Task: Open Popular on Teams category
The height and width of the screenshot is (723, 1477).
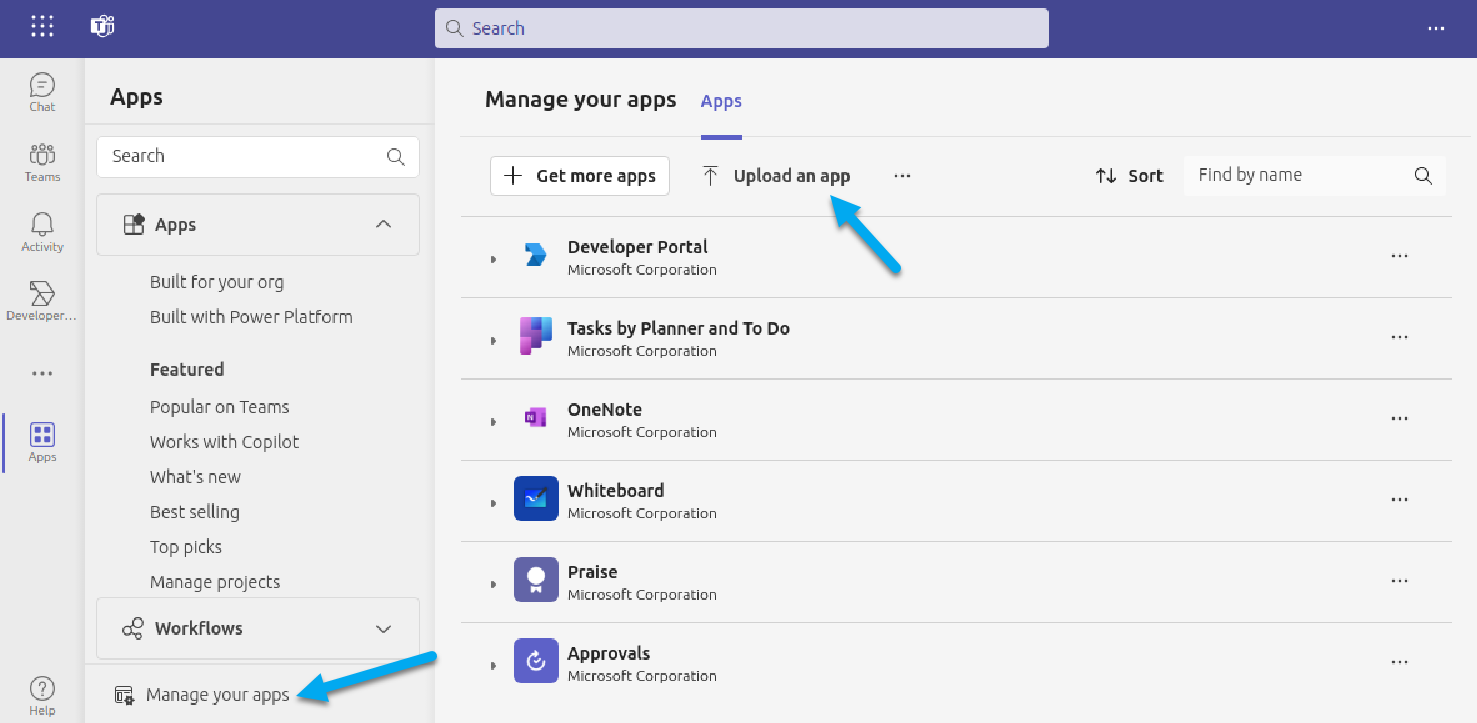Action: point(219,407)
